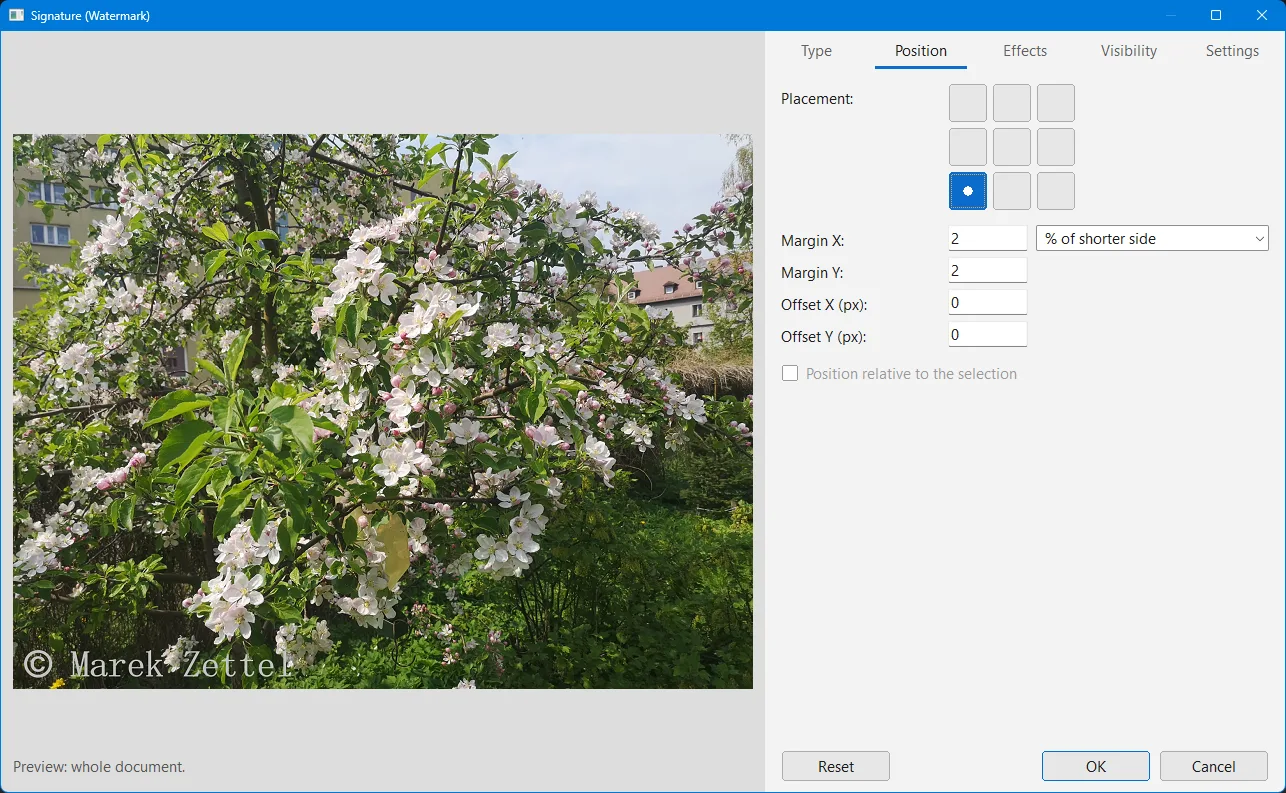Focus the Margin X field

tap(988, 239)
